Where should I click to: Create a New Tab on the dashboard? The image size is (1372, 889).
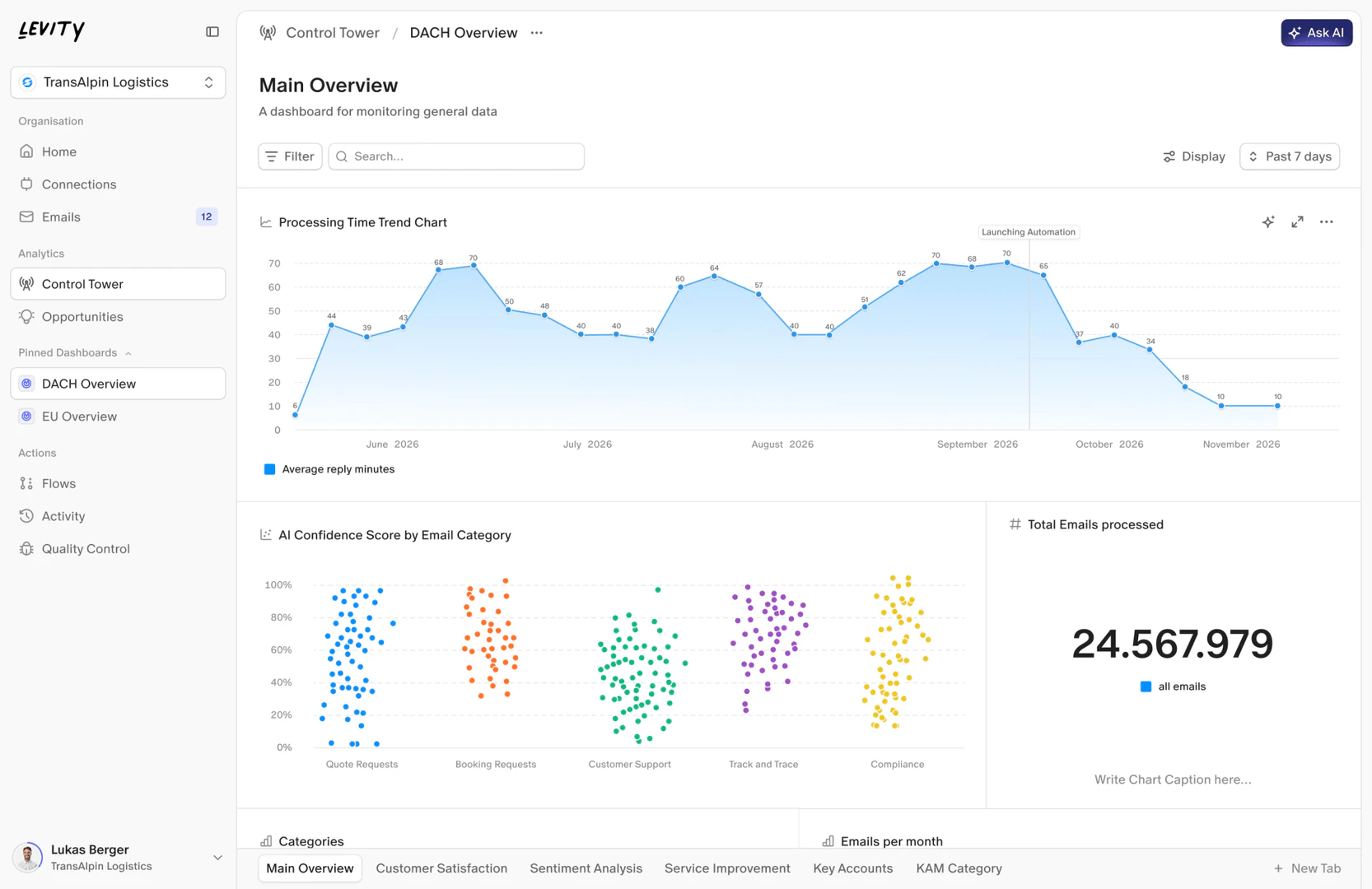(1308, 868)
